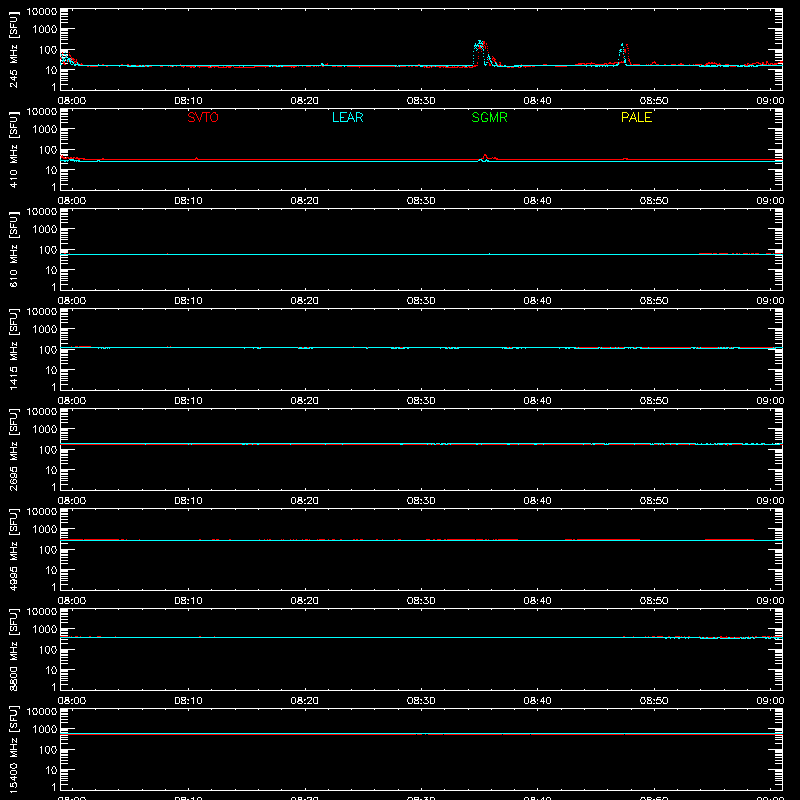Click the 08:47 burst peak in 245 MHz panel
The image size is (800, 800).
623,54
